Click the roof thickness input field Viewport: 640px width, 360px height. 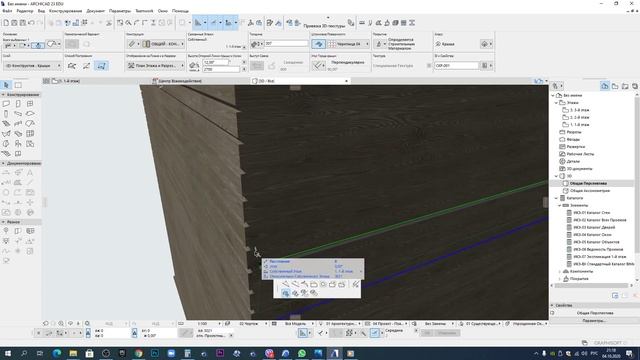pos(286,43)
